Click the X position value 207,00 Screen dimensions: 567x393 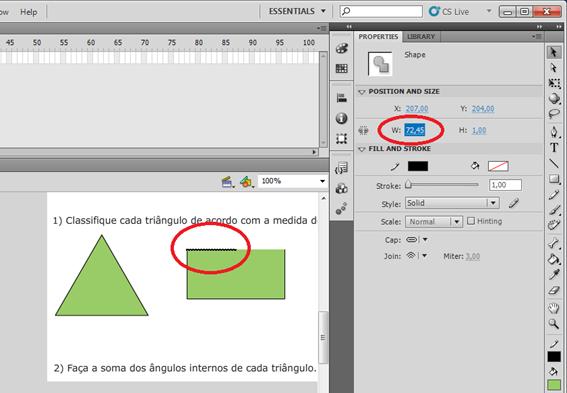coord(417,108)
